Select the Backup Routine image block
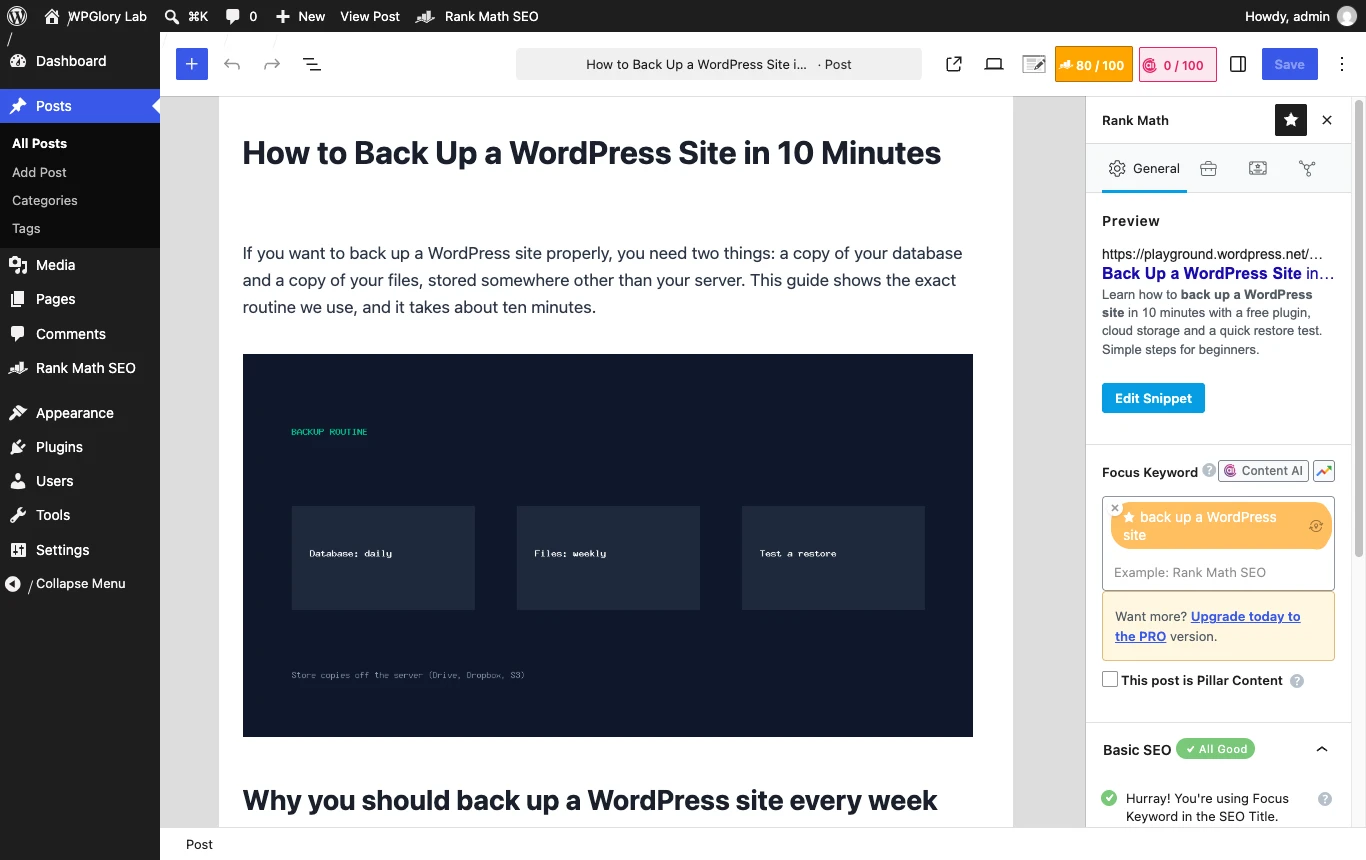The width and height of the screenshot is (1366, 860). 608,545
